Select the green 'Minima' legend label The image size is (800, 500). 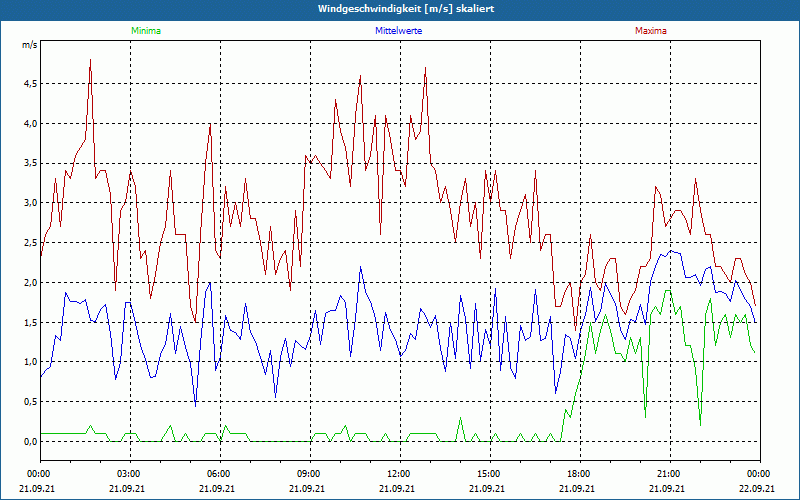coord(146,31)
